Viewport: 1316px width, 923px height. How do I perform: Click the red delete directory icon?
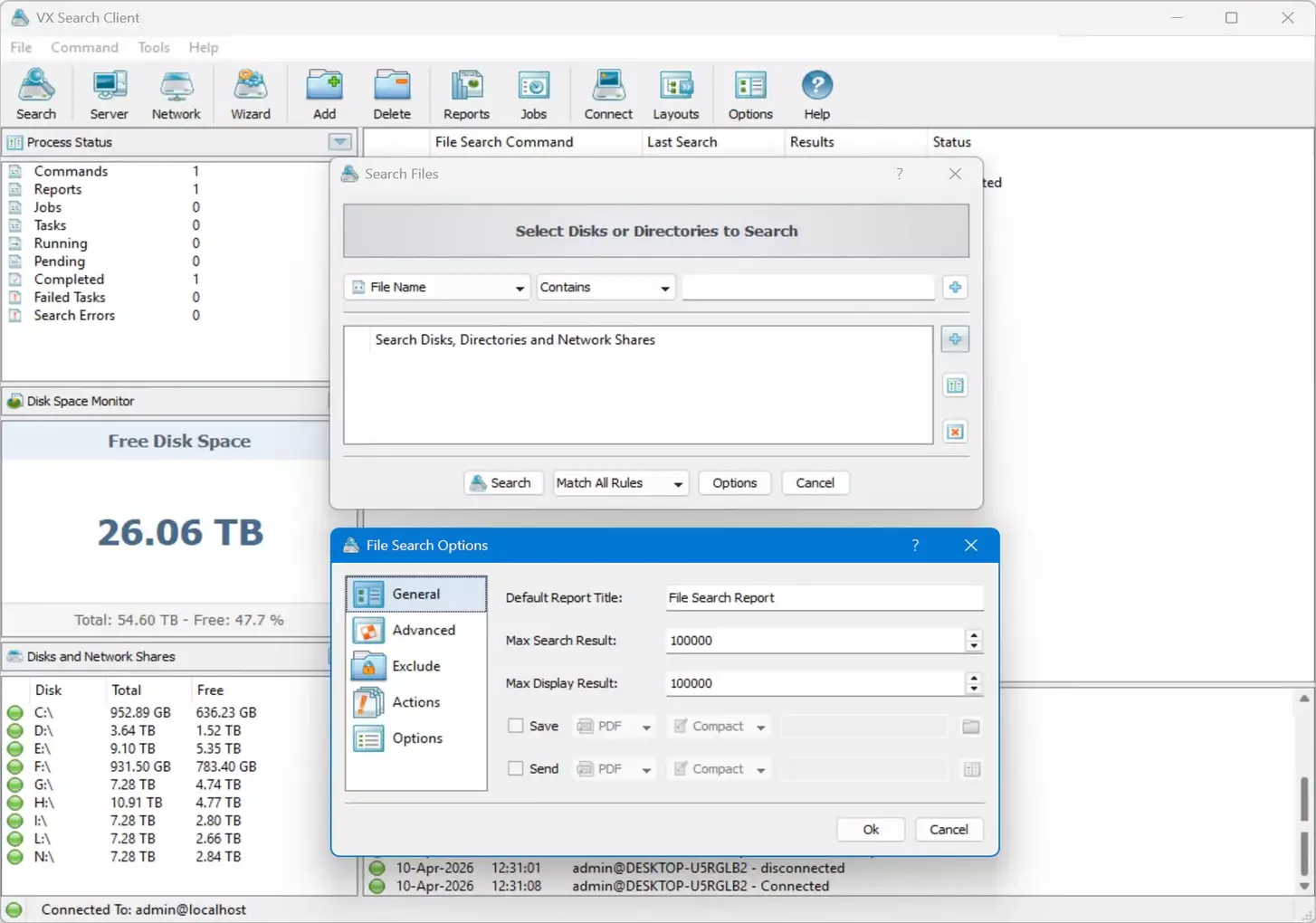click(x=955, y=432)
